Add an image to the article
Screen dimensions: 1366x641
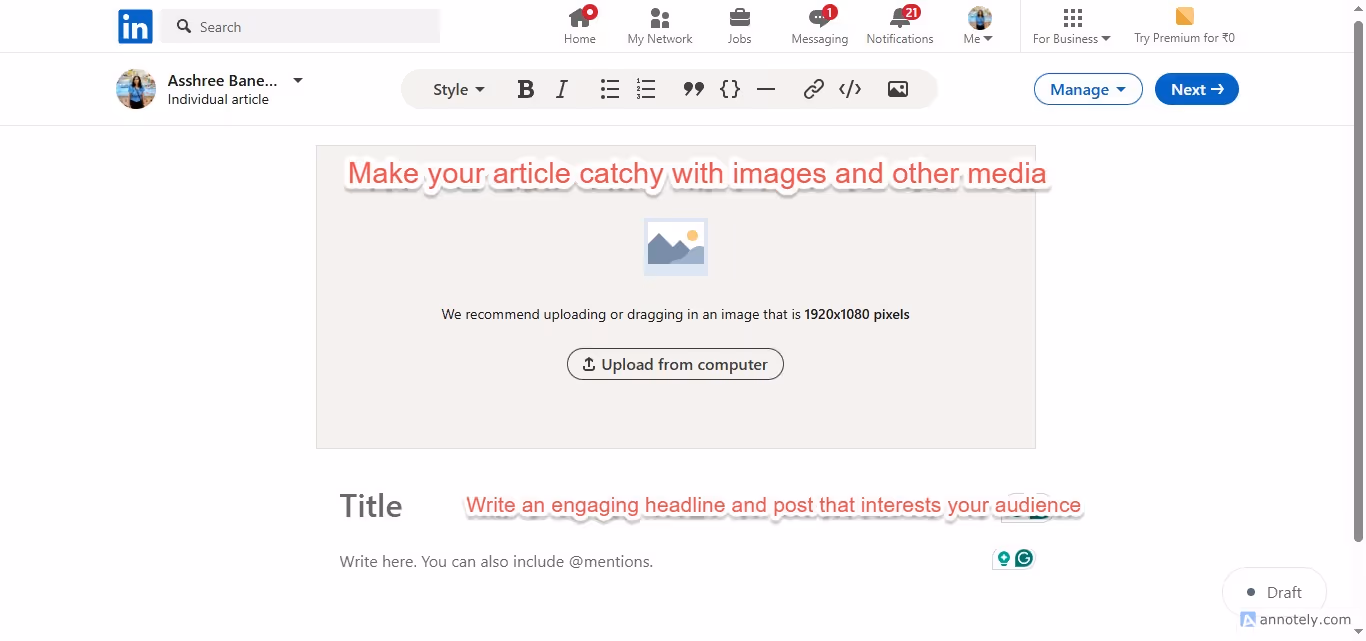pyautogui.click(x=897, y=89)
